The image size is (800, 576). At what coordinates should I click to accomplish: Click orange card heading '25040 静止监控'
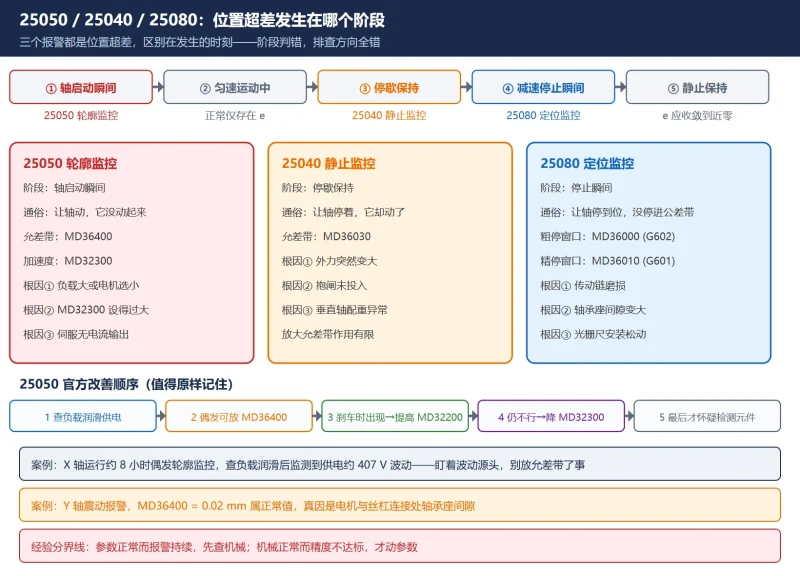coord(329,163)
